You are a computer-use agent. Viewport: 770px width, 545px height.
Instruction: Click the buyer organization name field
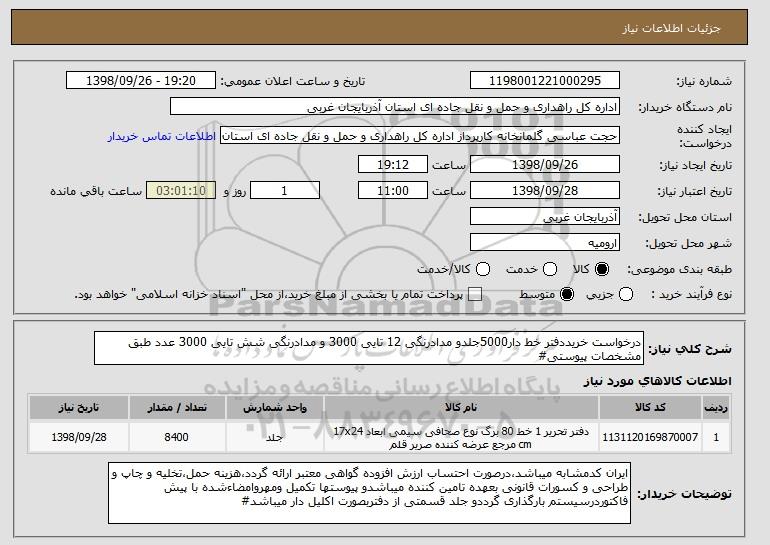[395, 107]
